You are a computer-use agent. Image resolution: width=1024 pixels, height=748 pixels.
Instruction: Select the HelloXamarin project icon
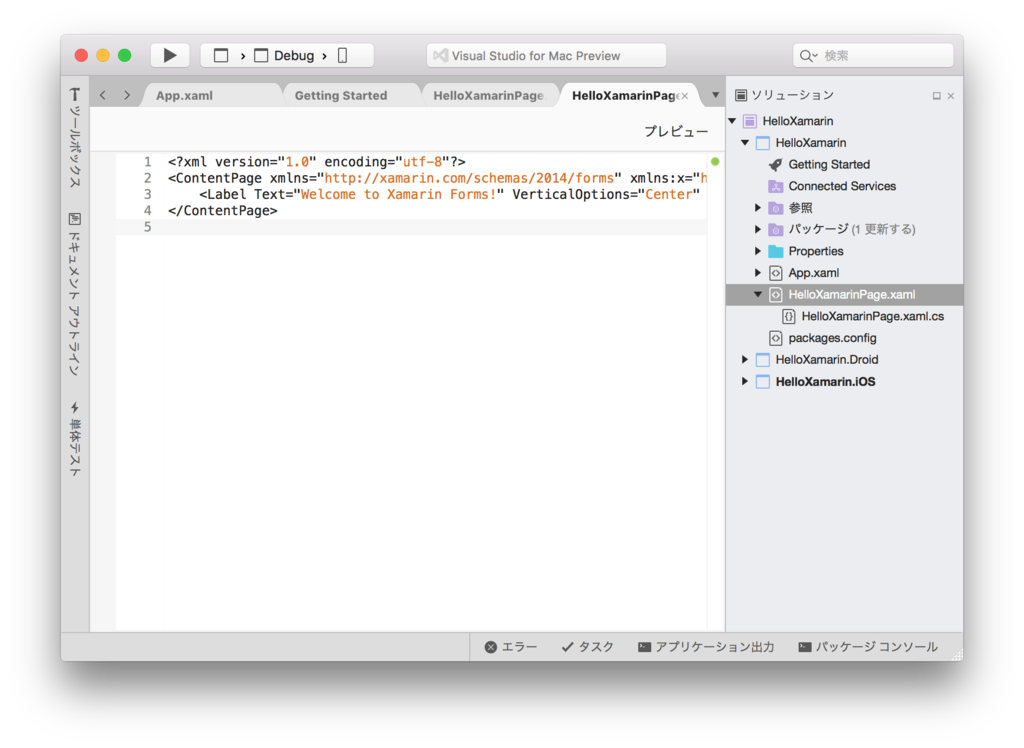click(x=763, y=142)
